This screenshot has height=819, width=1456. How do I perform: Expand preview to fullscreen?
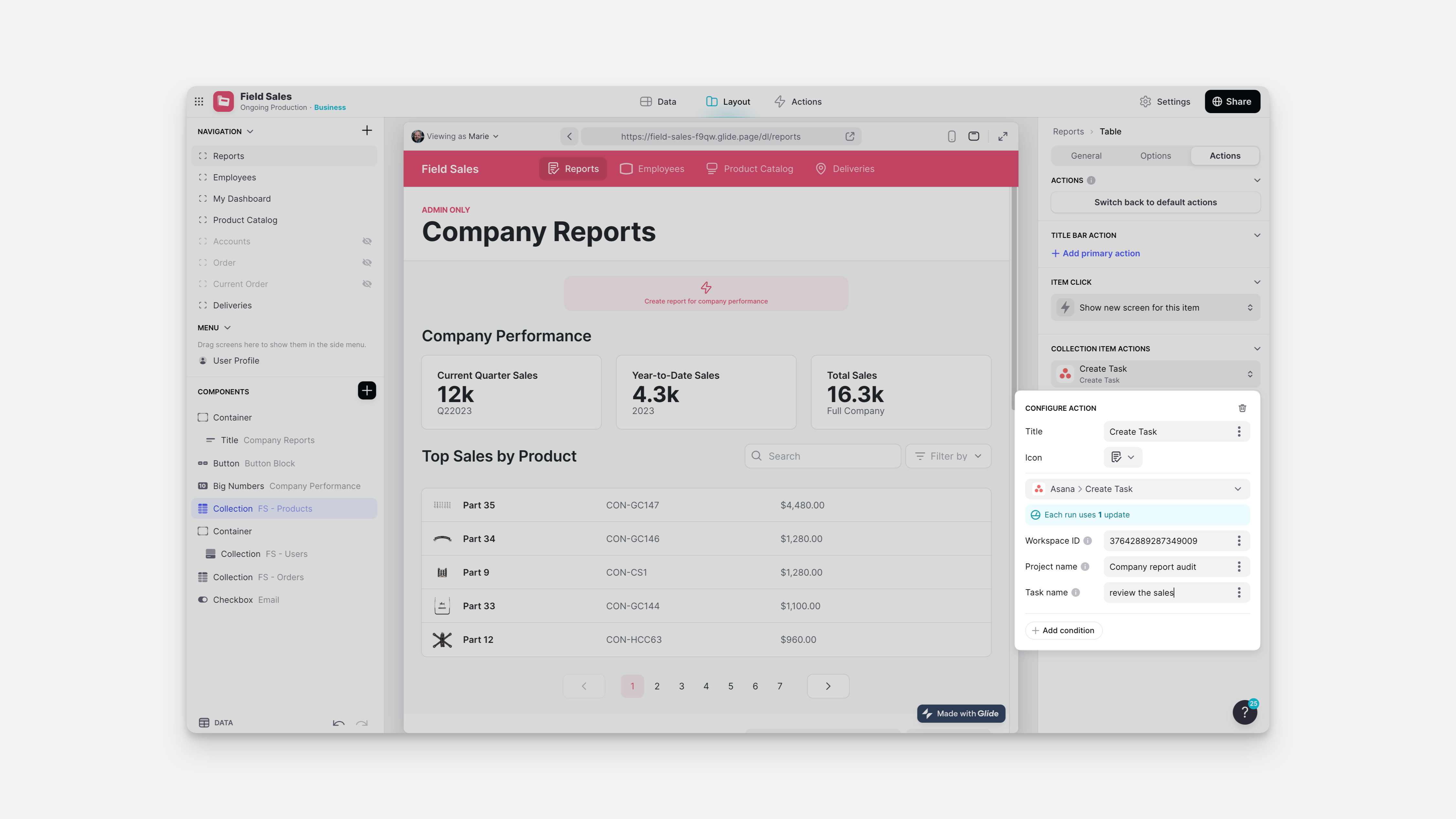[x=1003, y=136]
